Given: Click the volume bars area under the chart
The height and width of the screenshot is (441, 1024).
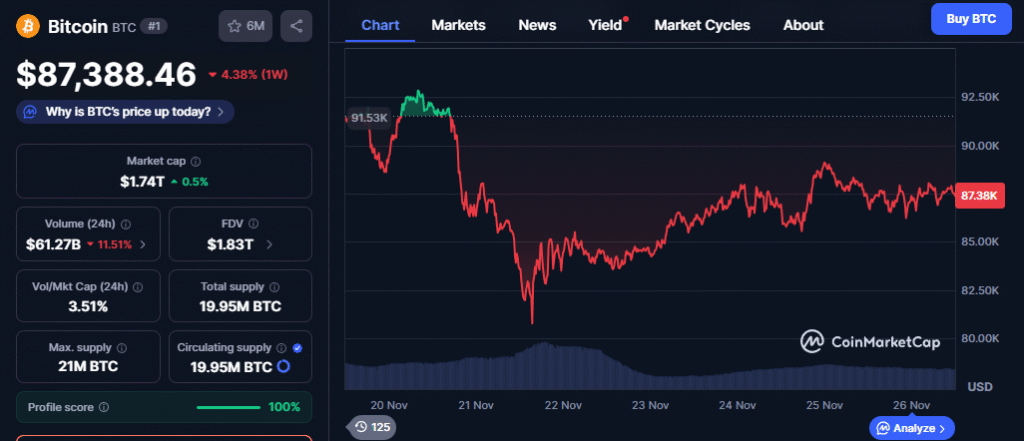Looking at the screenshot, I should click(x=650, y=369).
